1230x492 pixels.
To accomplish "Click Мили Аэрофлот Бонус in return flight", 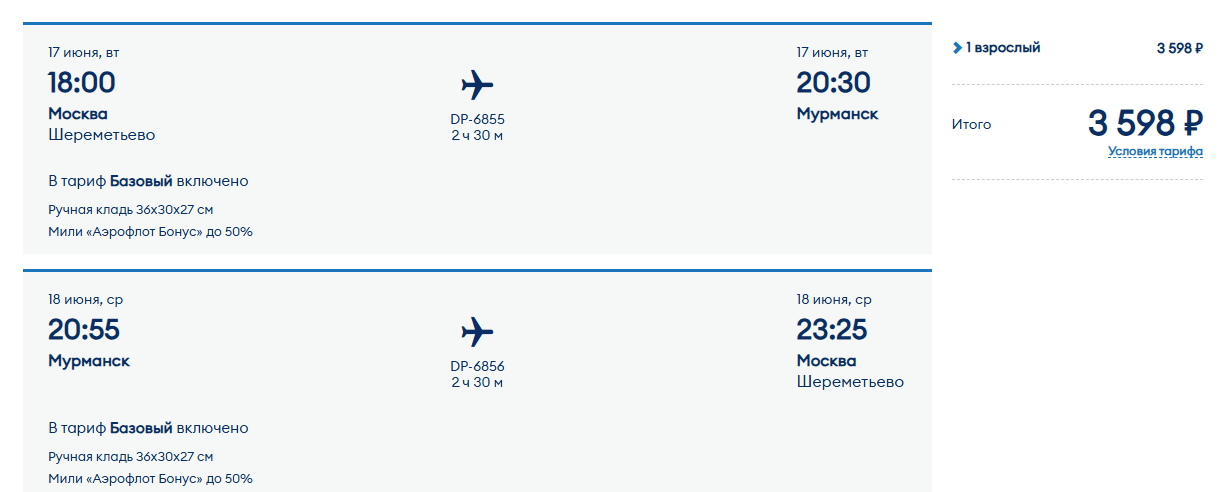I will click(x=150, y=479).
